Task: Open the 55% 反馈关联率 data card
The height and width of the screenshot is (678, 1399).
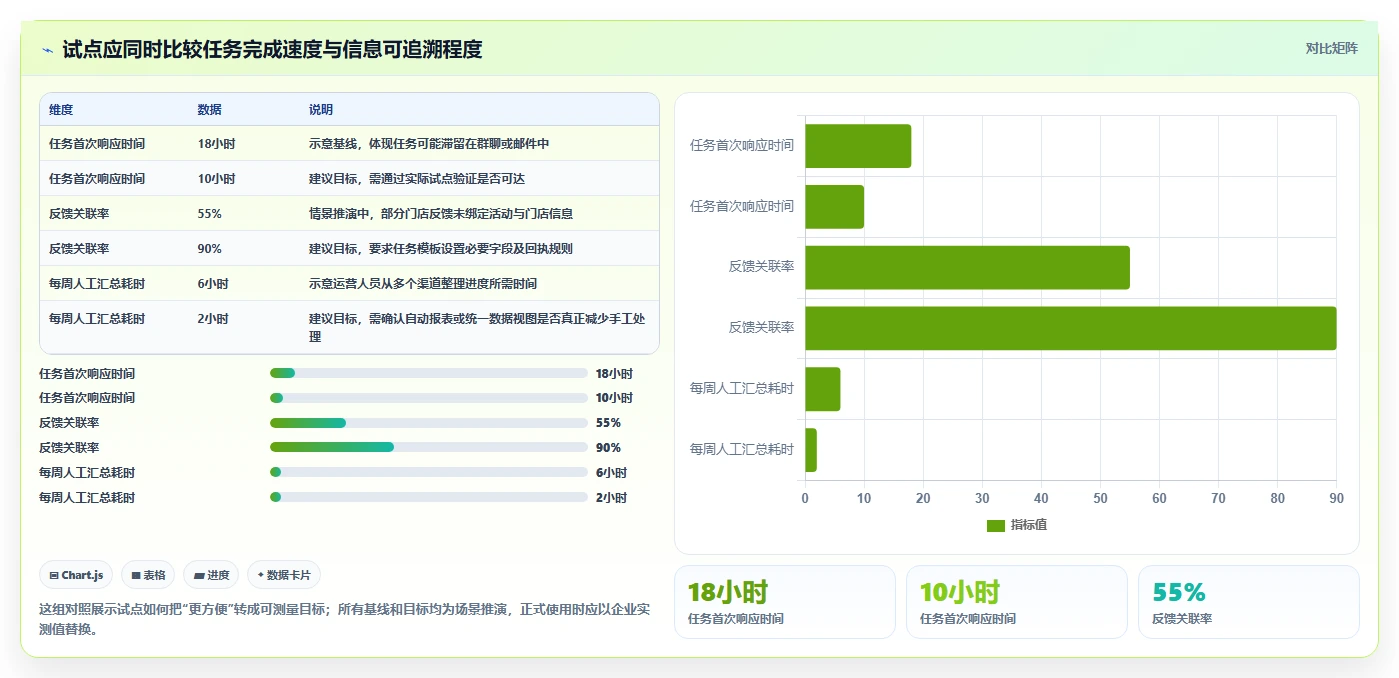Action: click(1249, 602)
